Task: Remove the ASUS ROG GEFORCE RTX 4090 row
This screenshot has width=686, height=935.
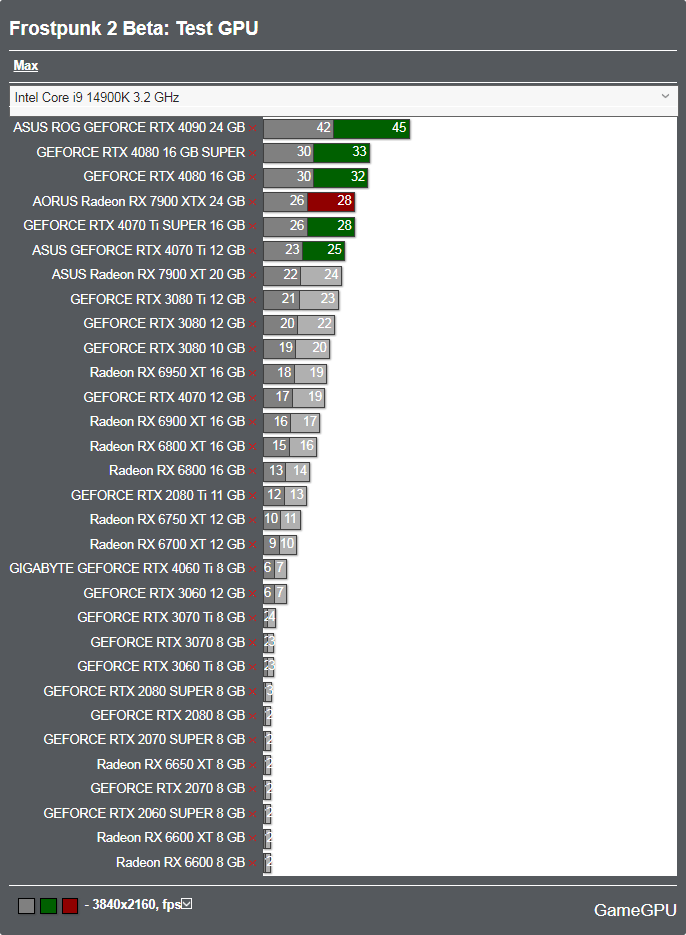Action: pos(253,129)
